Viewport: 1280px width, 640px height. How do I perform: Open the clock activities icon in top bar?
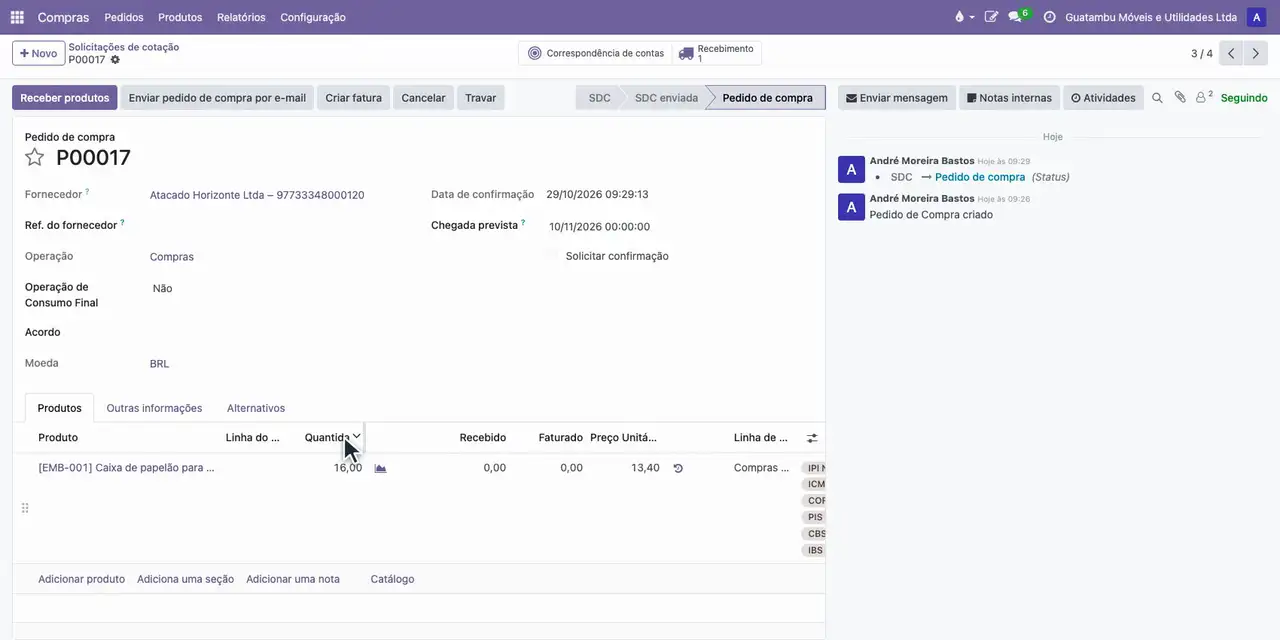(x=1049, y=17)
